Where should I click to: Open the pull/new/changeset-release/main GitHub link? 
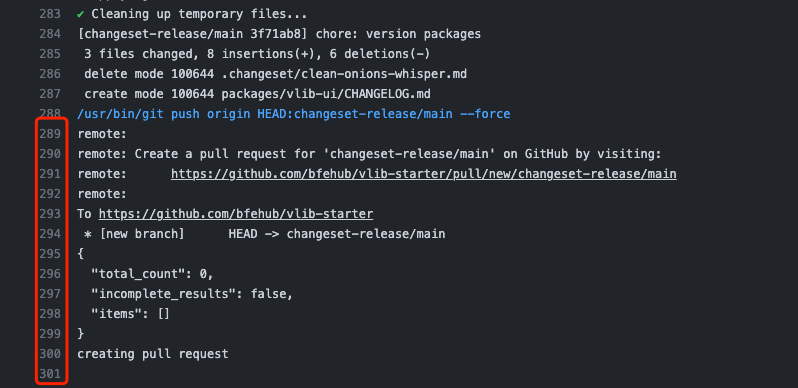point(423,174)
